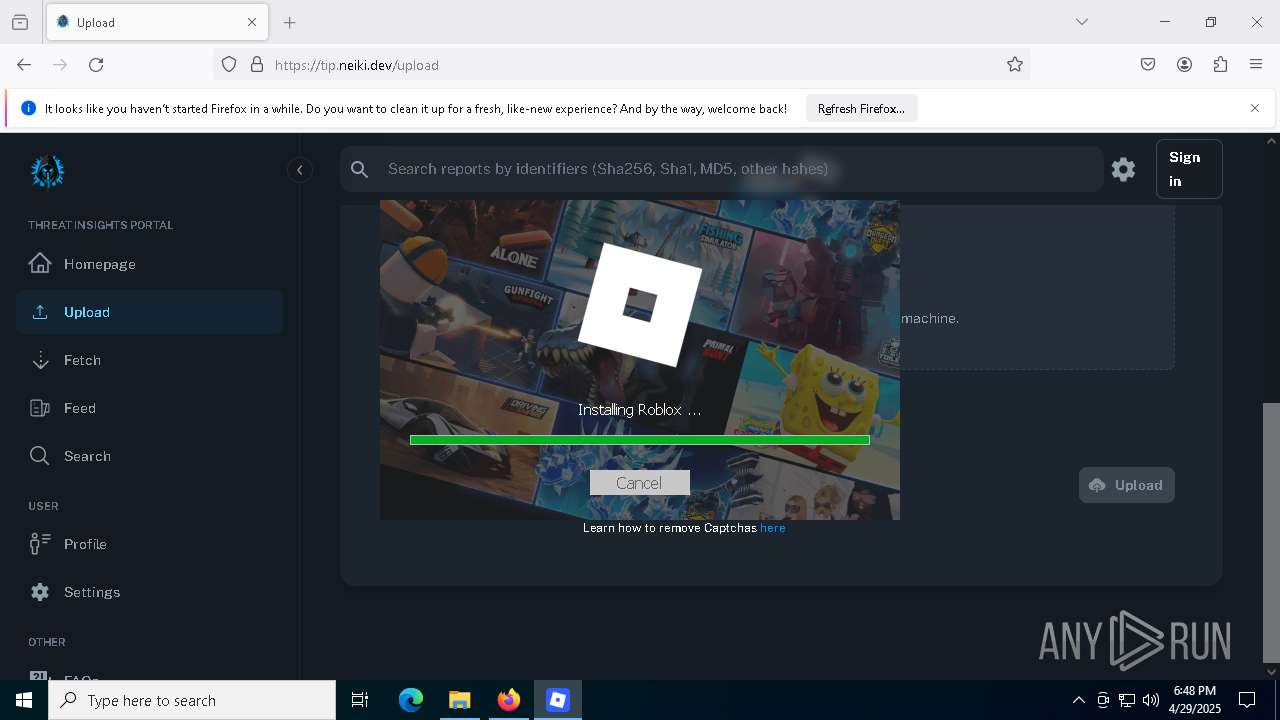
Task: Click the taskbar clock and date
Action: click(x=1194, y=700)
